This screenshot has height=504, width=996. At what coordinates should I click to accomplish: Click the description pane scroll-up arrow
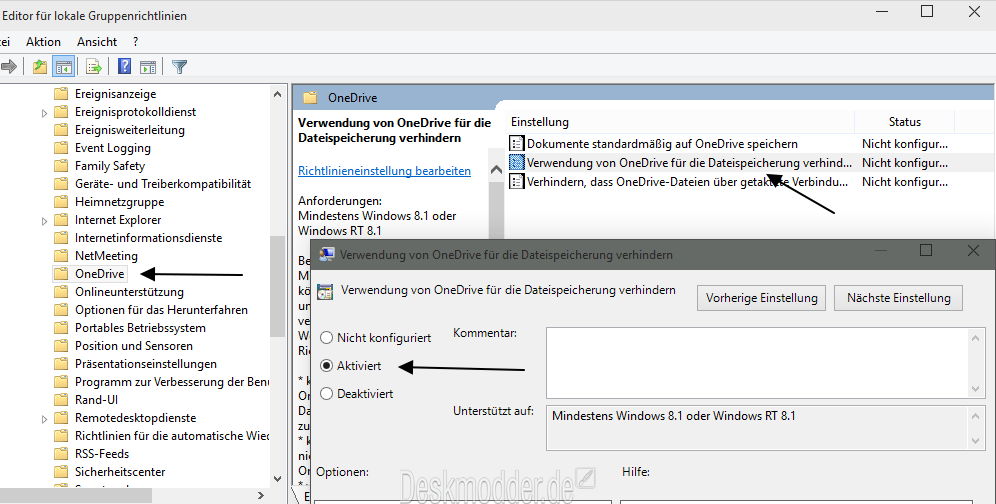click(x=496, y=170)
